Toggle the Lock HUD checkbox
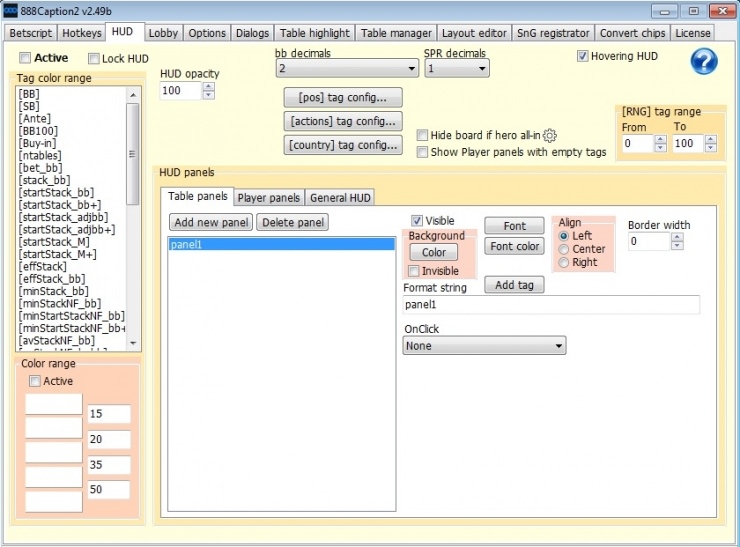 click(94, 59)
